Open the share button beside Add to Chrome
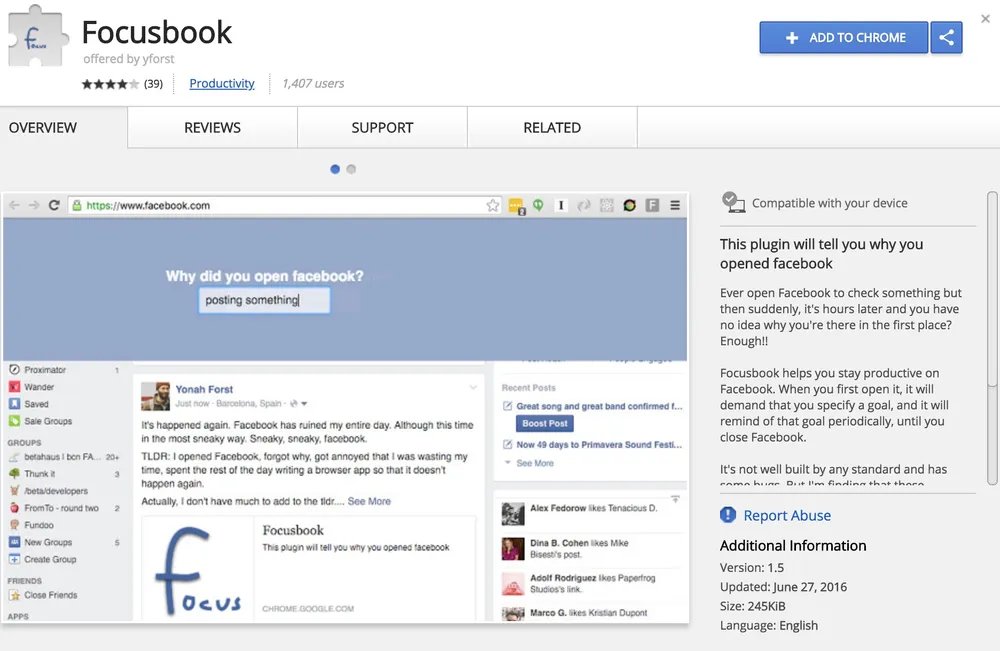This screenshot has height=651, width=1000. click(x=946, y=38)
